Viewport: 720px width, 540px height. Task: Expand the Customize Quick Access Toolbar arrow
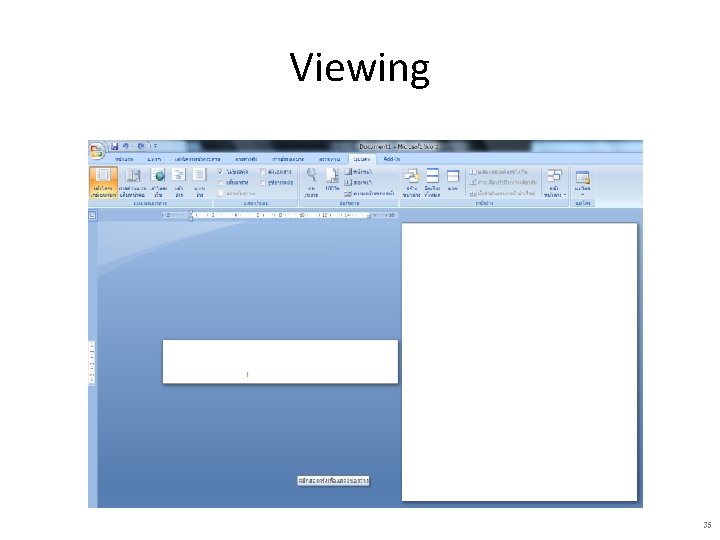click(156, 146)
